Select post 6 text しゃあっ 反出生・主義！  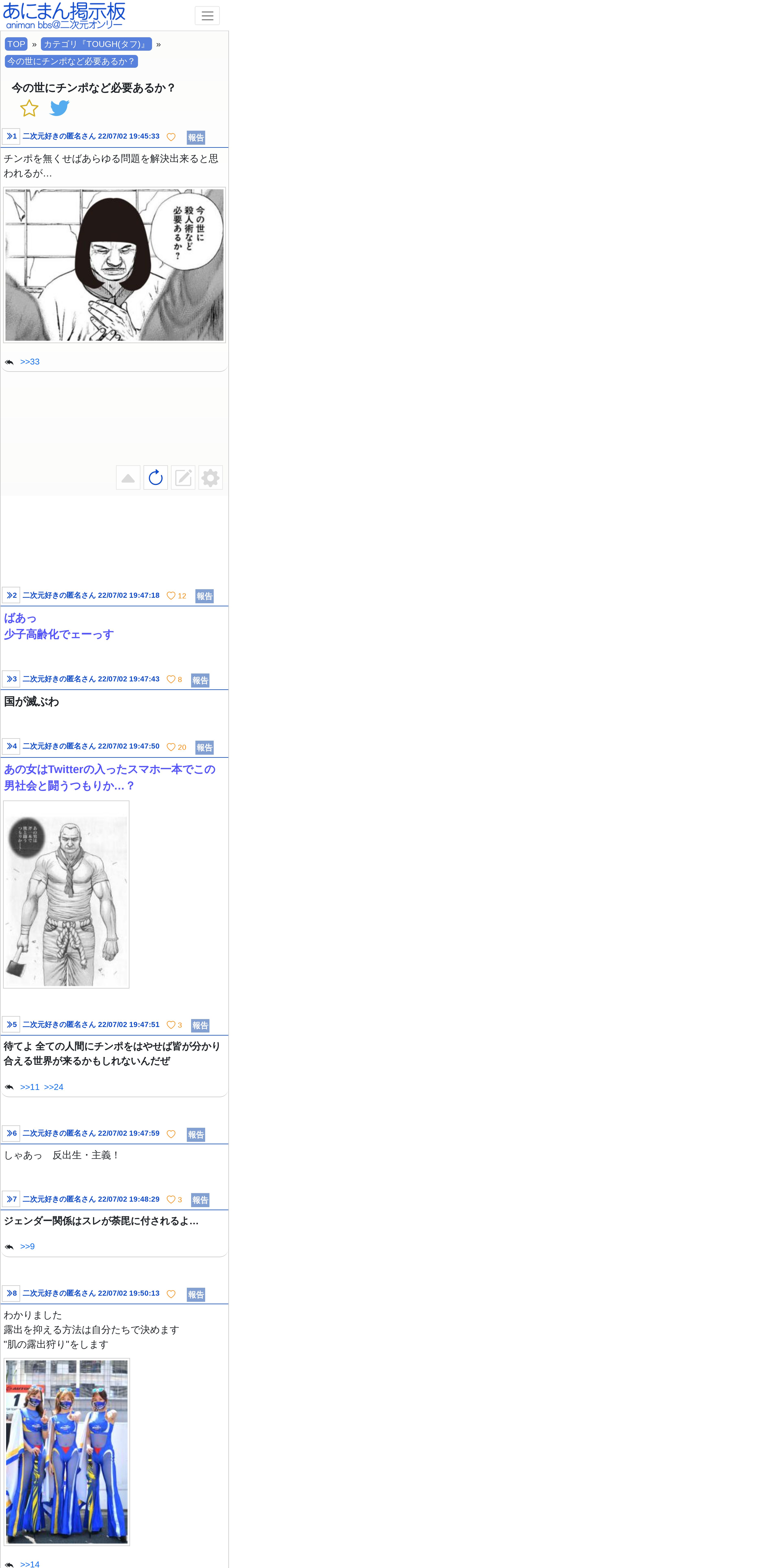pyautogui.click(x=61, y=1155)
